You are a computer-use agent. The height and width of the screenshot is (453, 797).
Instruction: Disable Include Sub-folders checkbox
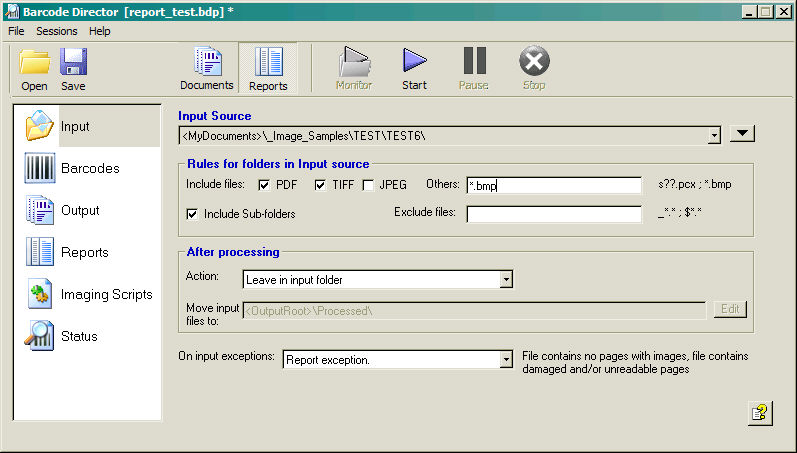point(193,213)
